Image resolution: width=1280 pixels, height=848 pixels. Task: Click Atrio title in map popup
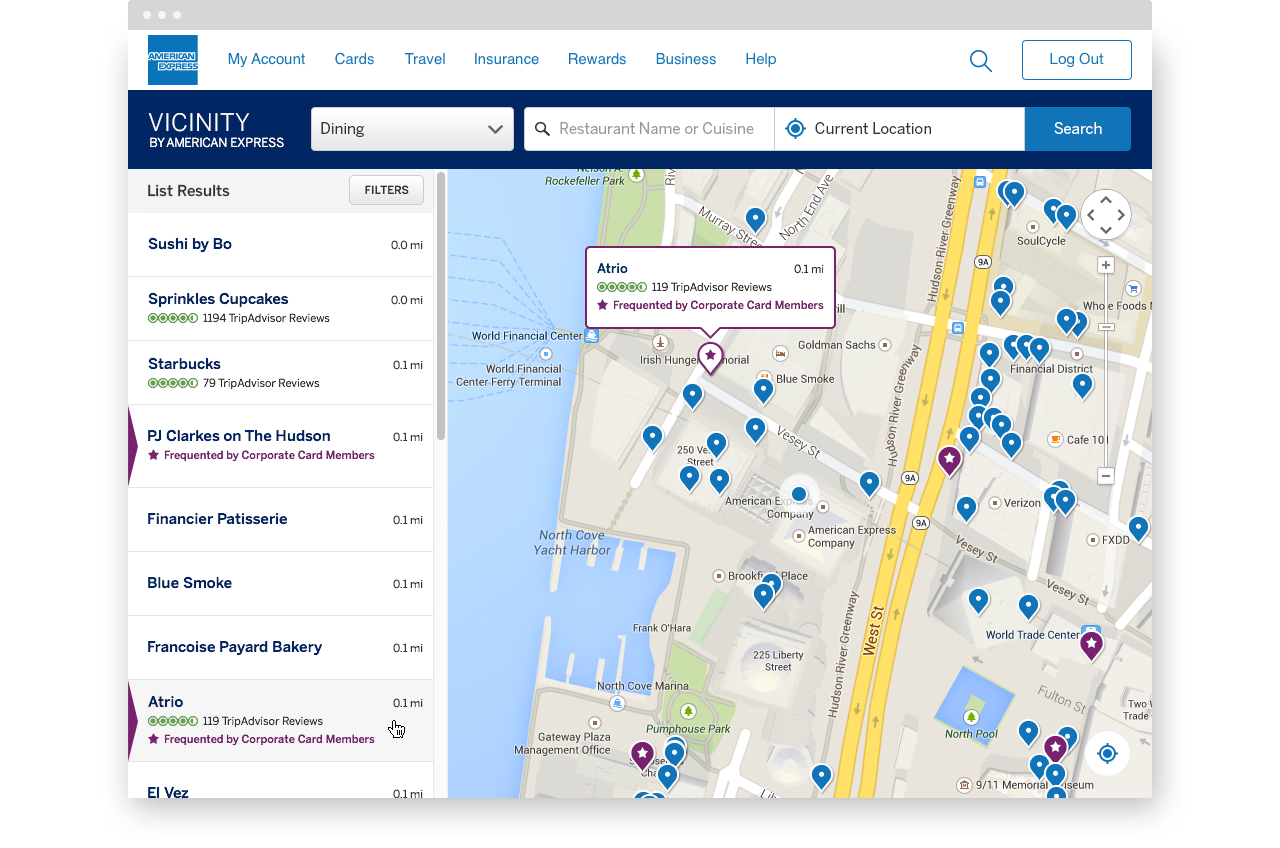(612, 268)
